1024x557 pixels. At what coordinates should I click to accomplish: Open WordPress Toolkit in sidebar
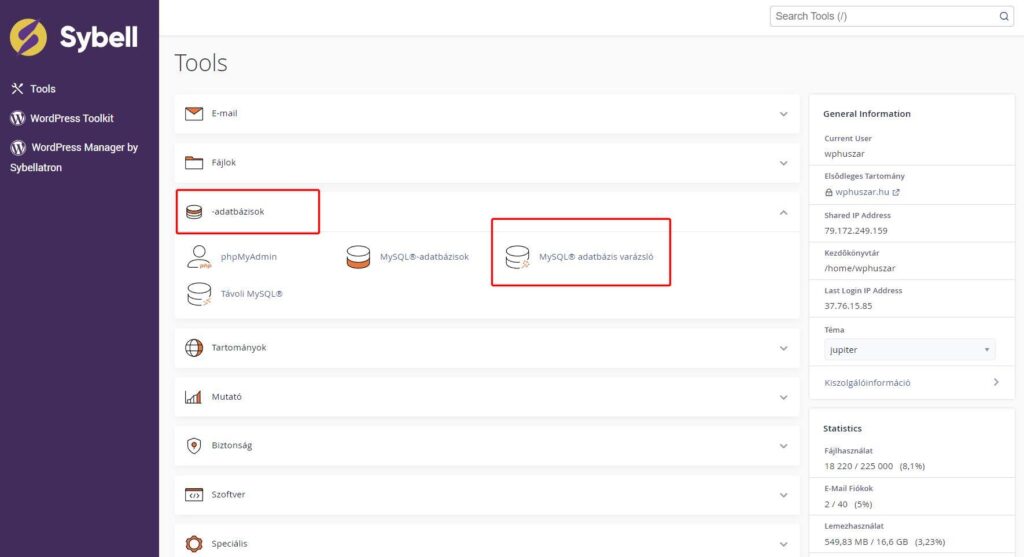coord(72,118)
